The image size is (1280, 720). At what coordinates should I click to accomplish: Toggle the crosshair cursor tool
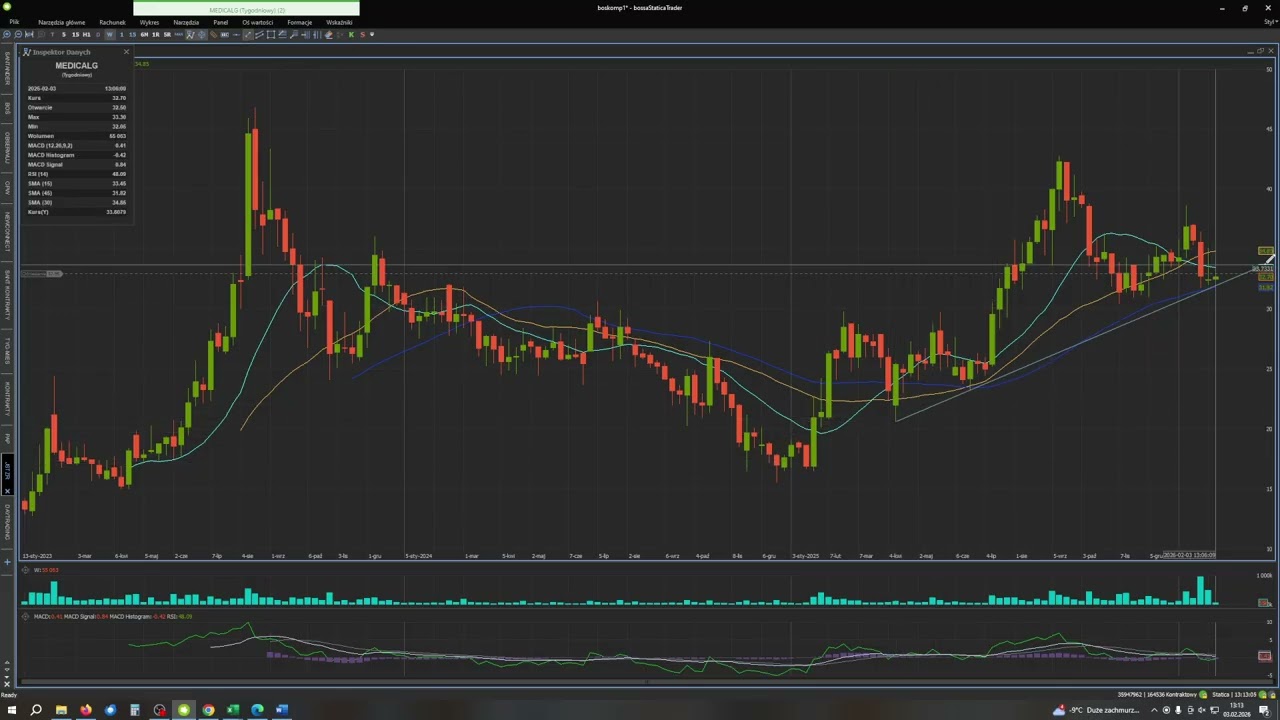[x=201, y=34]
